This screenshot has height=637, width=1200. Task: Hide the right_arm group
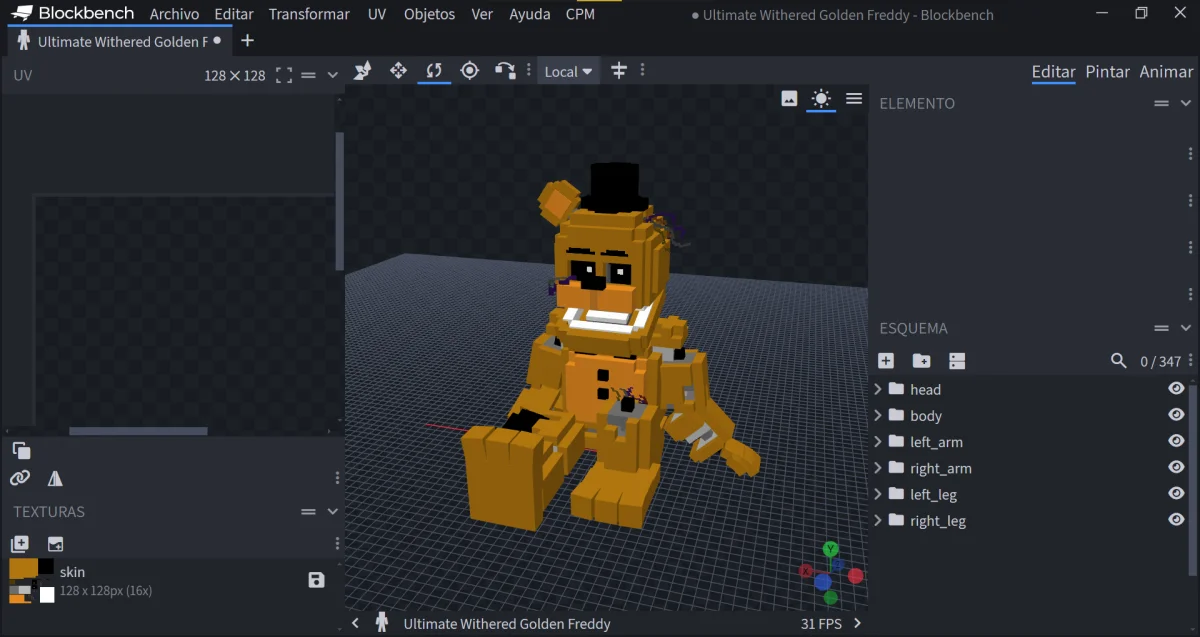tap(1176, 467)
